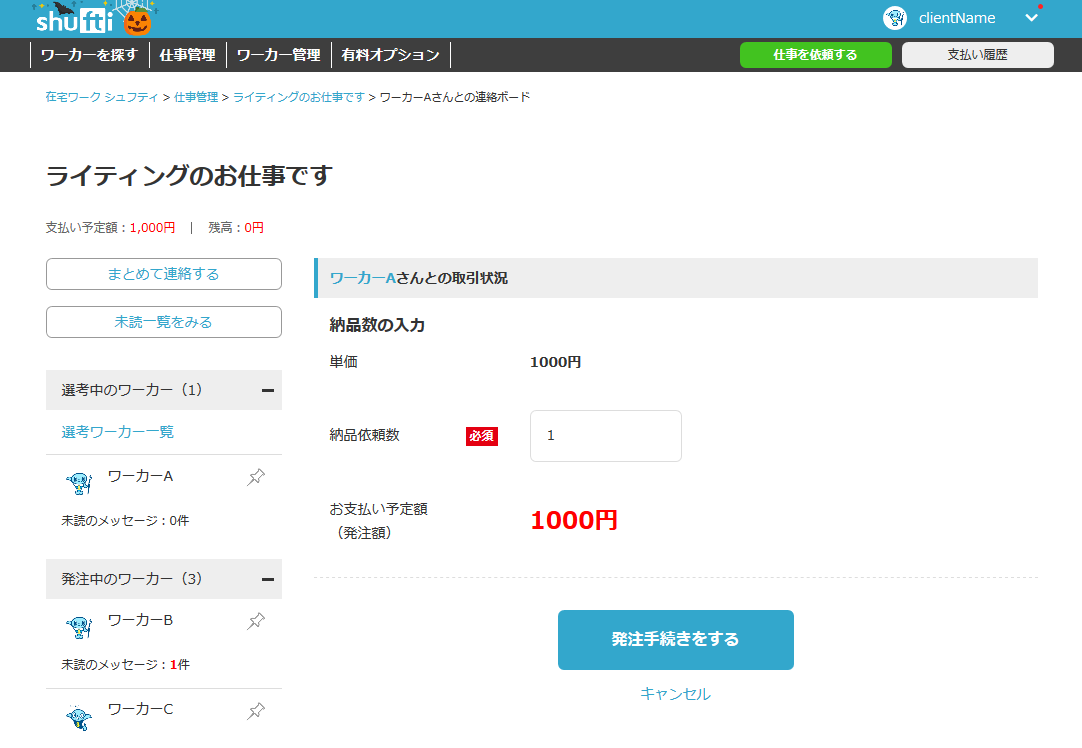1082x748 pixels.
Task: Click the green 仕事を依頼する button
Action: [x=816, y=55]
